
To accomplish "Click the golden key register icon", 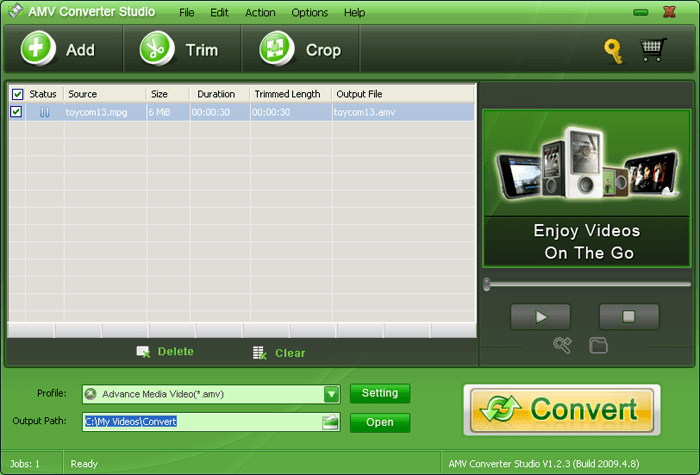I will (x=613, y=50).
